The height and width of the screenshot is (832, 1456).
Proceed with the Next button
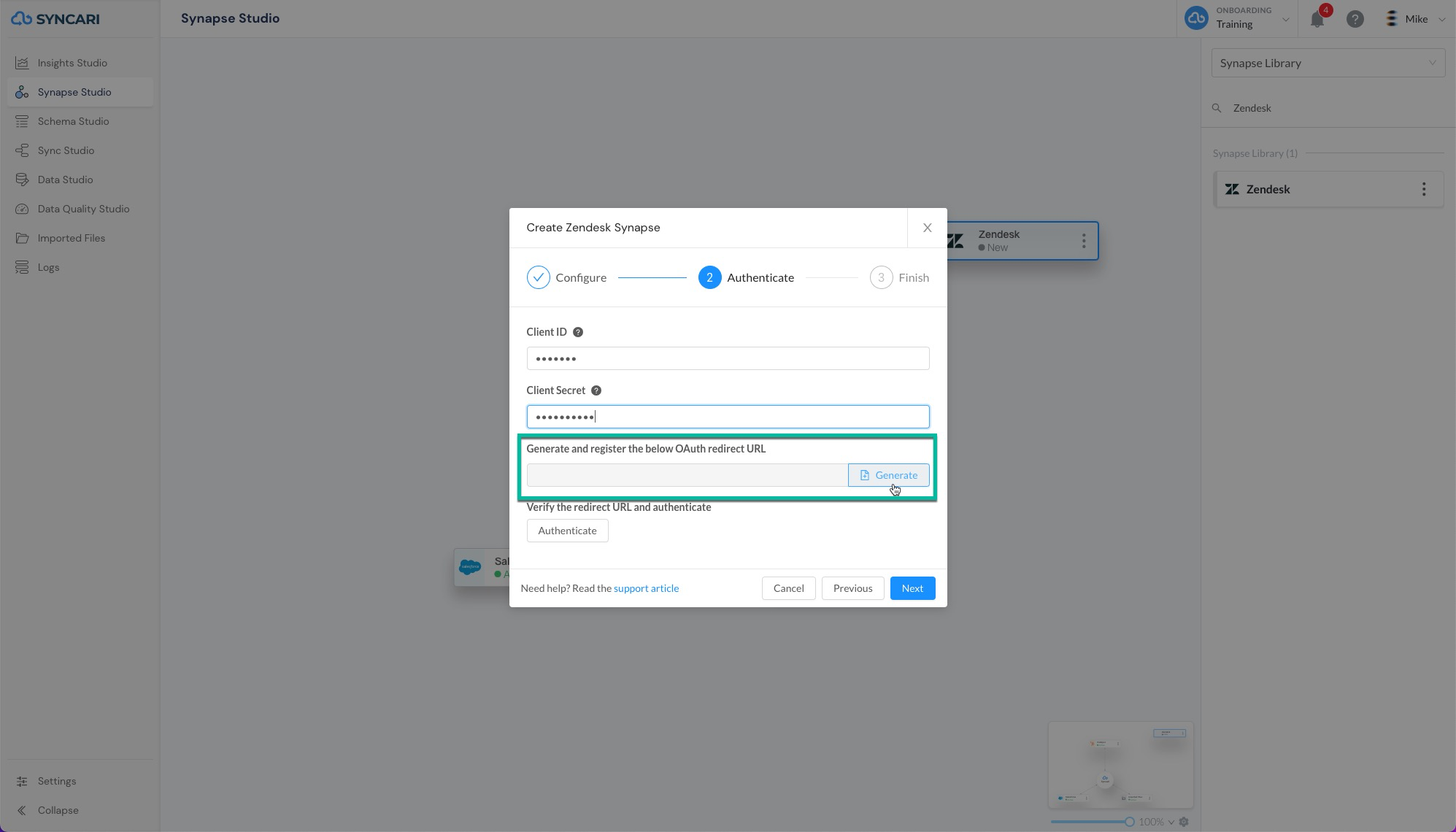tap(912, 588)
